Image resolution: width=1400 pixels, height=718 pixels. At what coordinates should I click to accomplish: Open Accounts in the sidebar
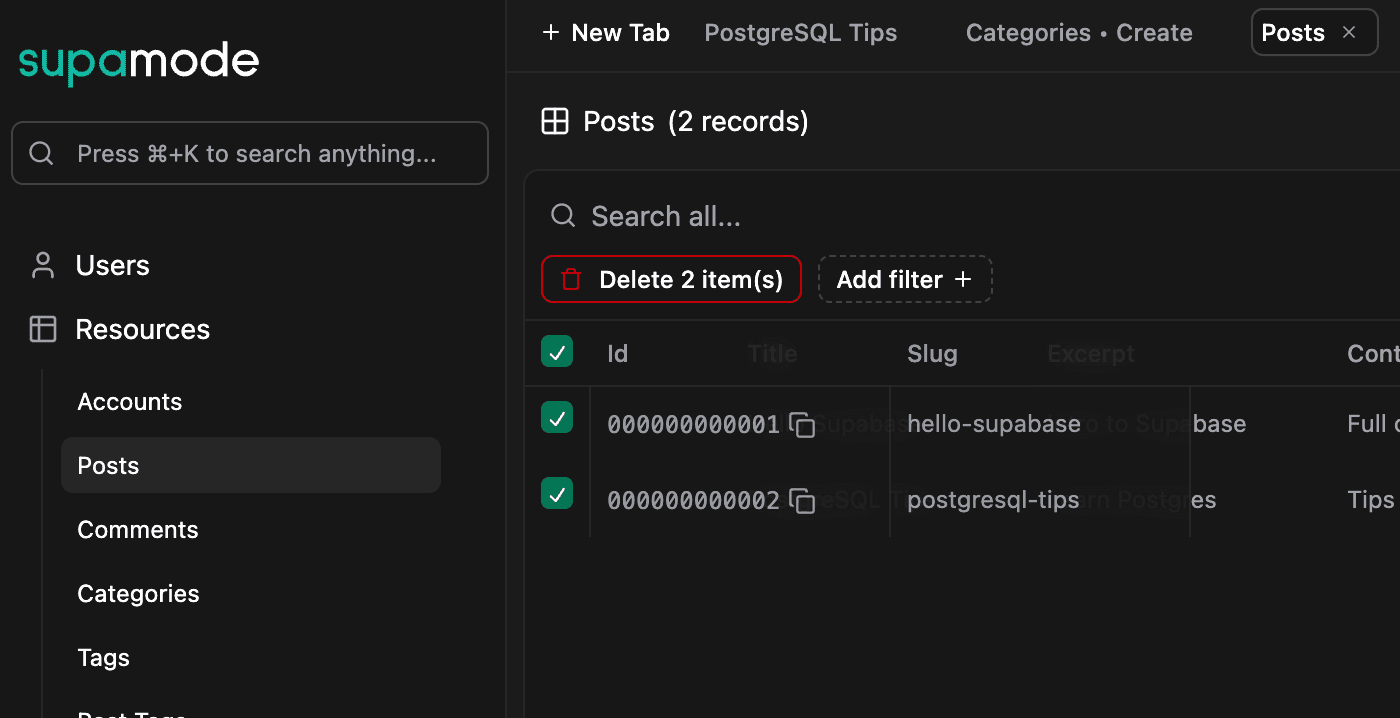(130, 402)
